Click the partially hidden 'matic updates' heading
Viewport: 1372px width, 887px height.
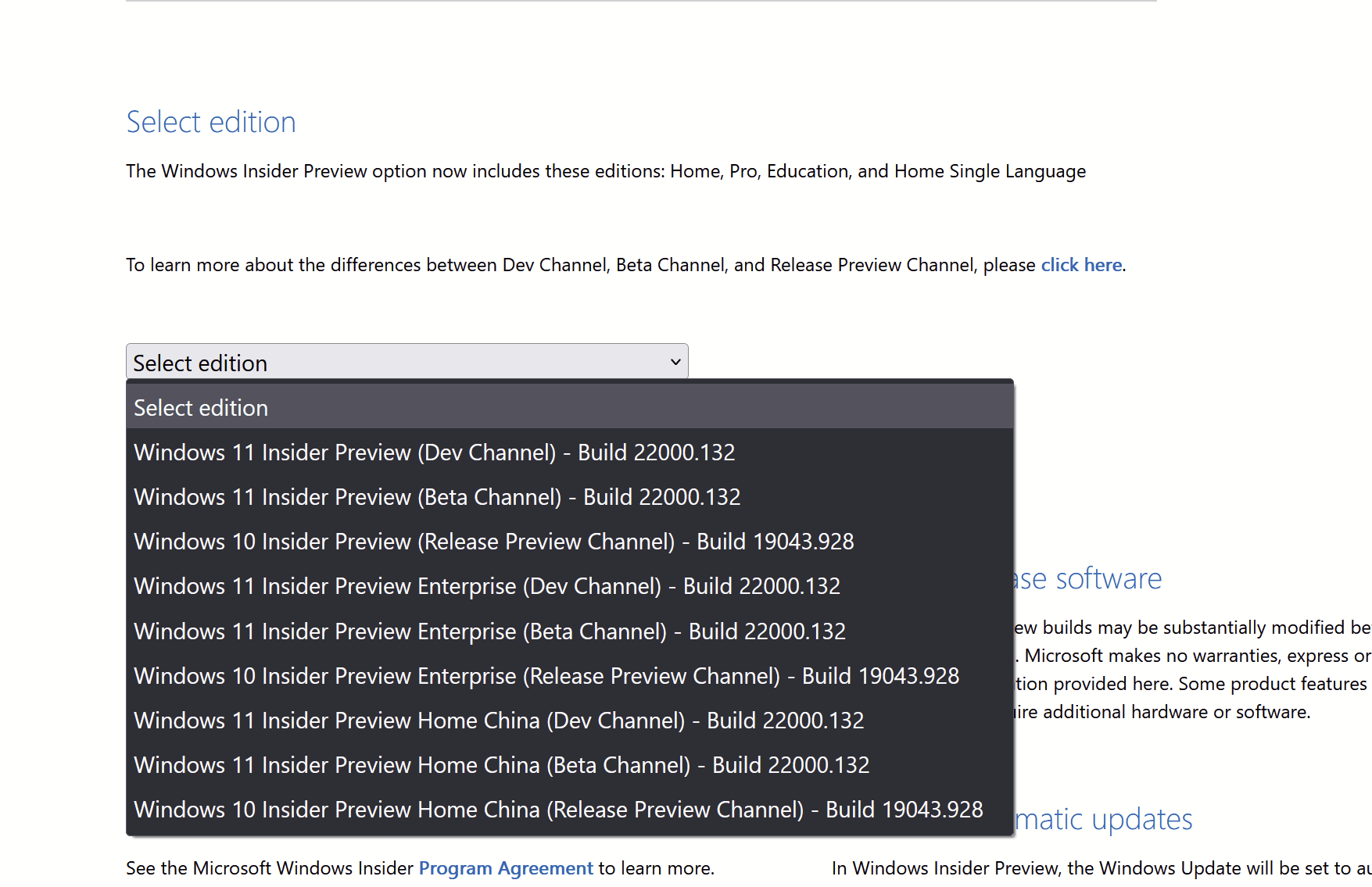pyautogui.click(x=1104, y=819)
